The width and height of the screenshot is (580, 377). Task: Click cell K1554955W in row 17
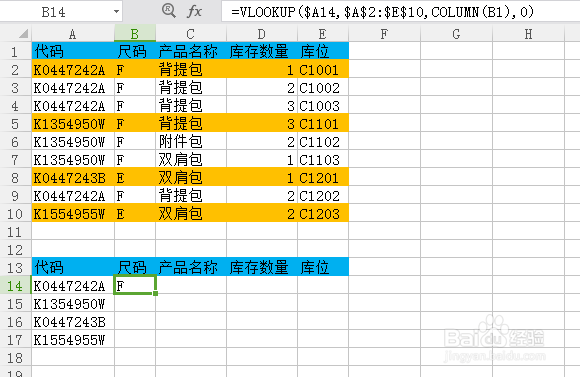(73, 339)
